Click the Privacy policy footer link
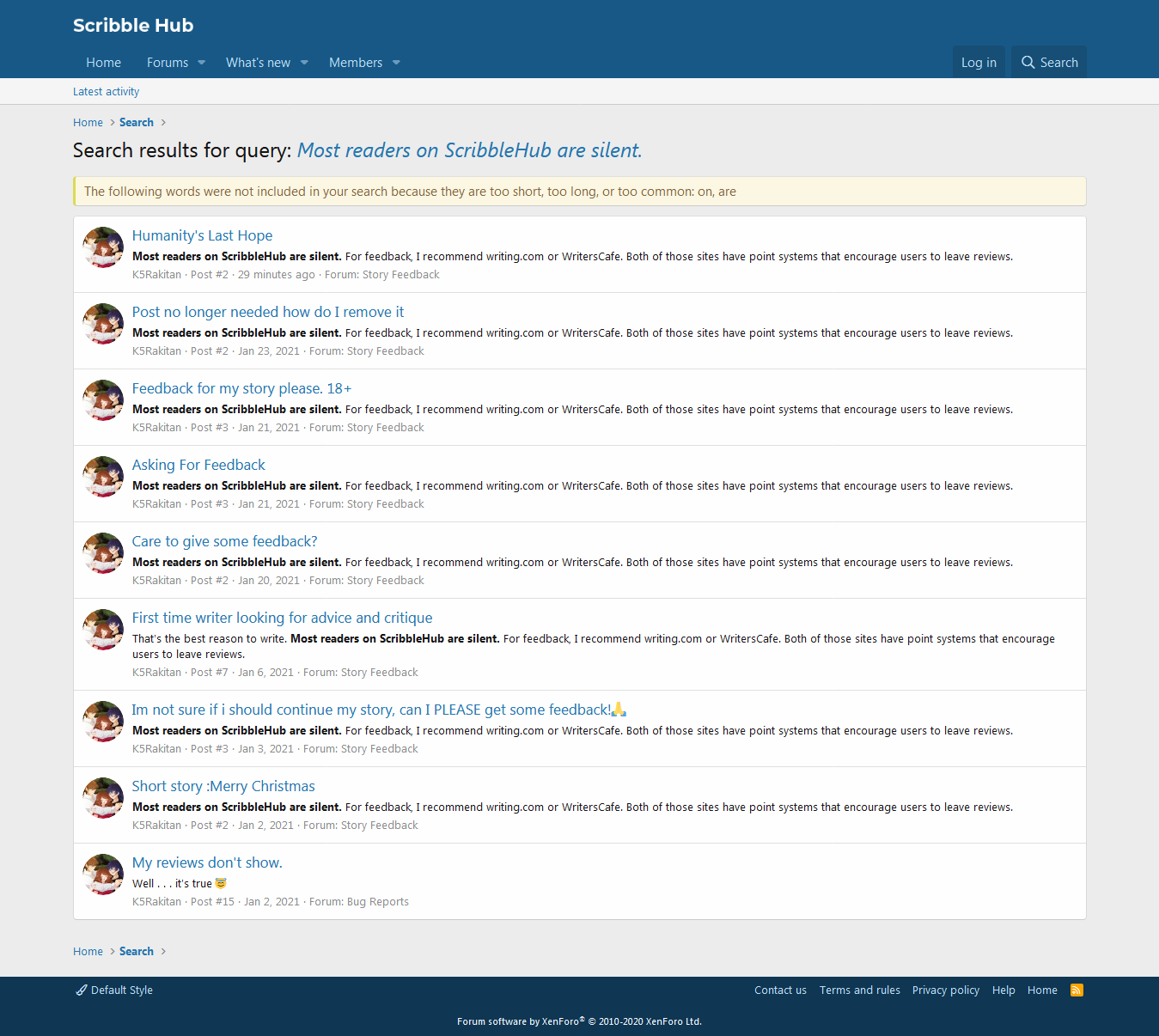The image size is (1159, 1036). point(945,990)
